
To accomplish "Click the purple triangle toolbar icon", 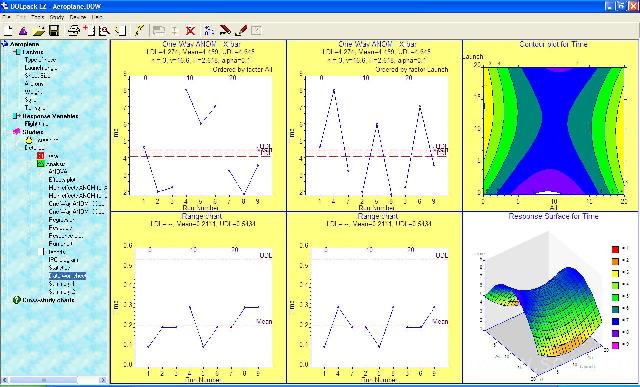I will pos(23,30).
